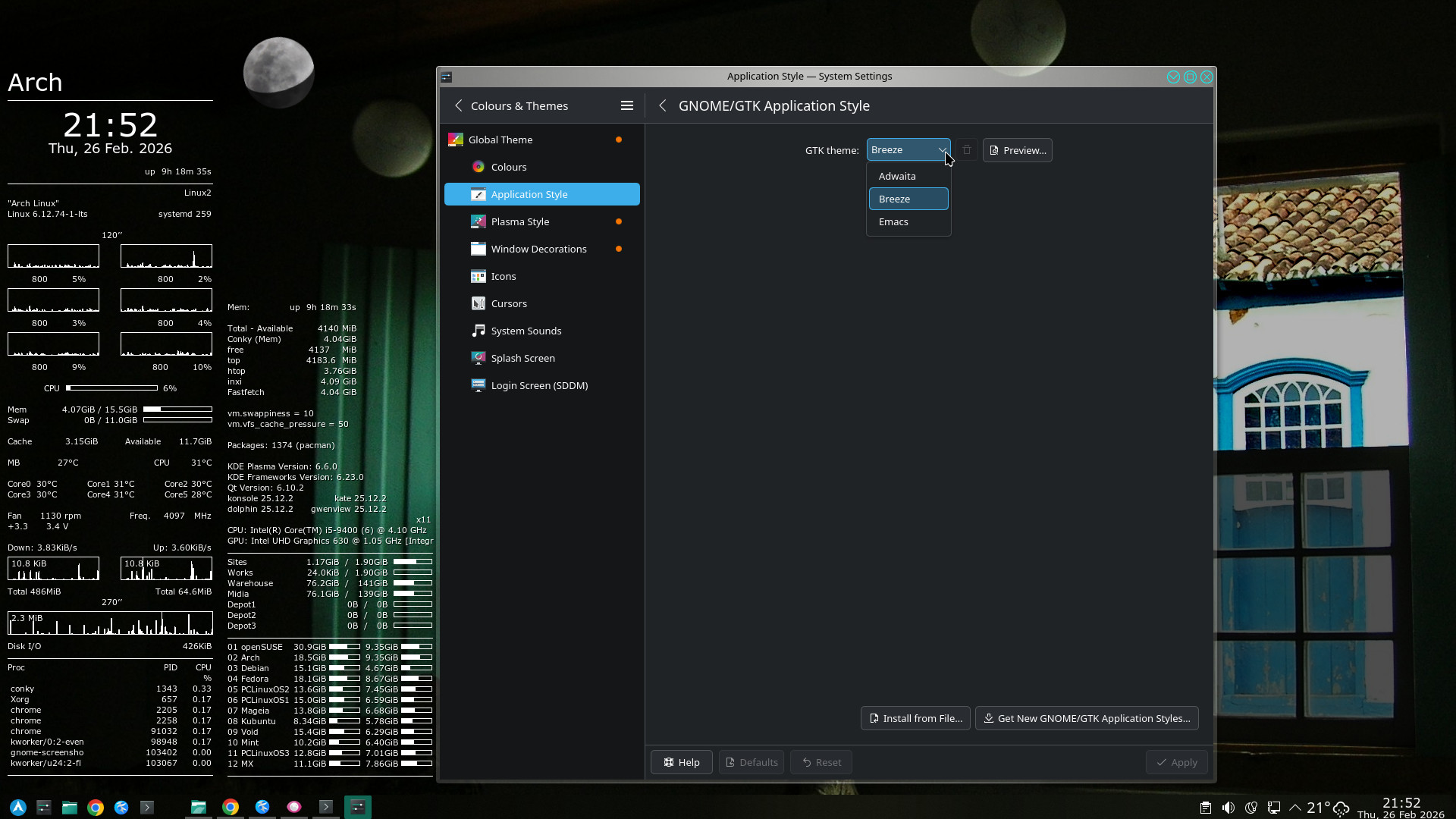Choose Emacs in the GTK theme dropdown

(893, 222)
